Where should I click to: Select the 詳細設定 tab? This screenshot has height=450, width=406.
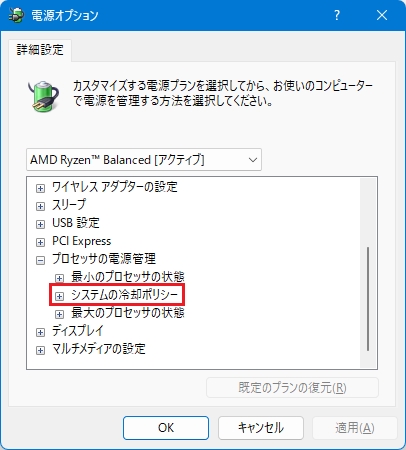pyautogui.click(x=40, y=50)
